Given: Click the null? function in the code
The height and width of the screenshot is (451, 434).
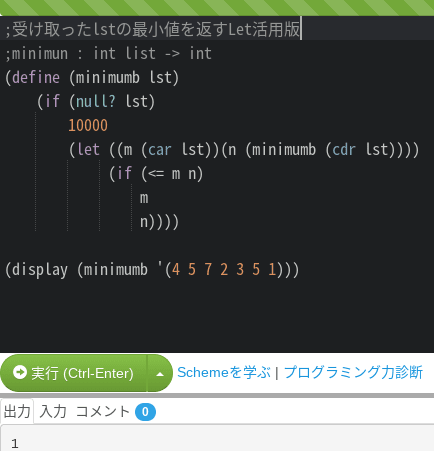Looking at the screenshot, I should (96, 101).
